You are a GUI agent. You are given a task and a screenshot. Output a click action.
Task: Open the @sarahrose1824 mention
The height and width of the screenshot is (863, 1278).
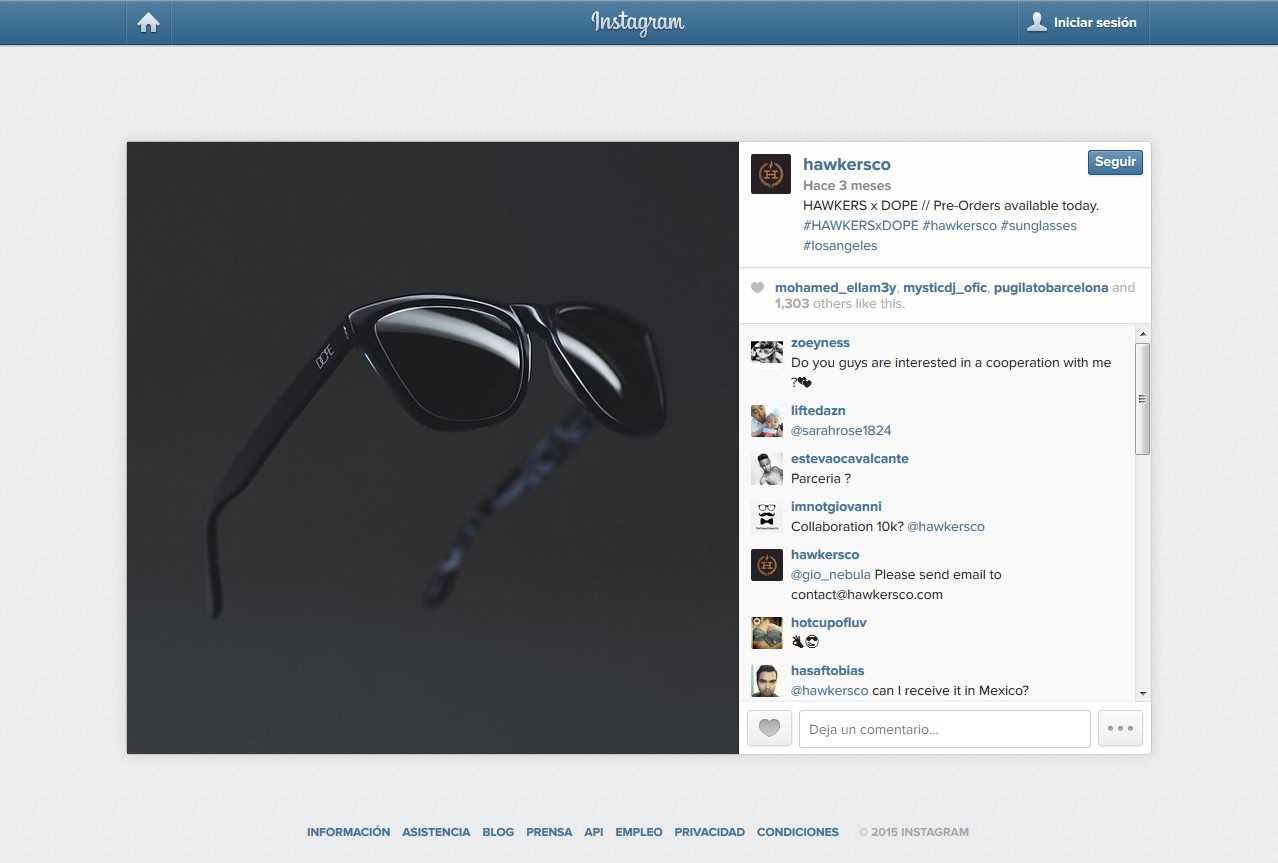click(841, 431)
